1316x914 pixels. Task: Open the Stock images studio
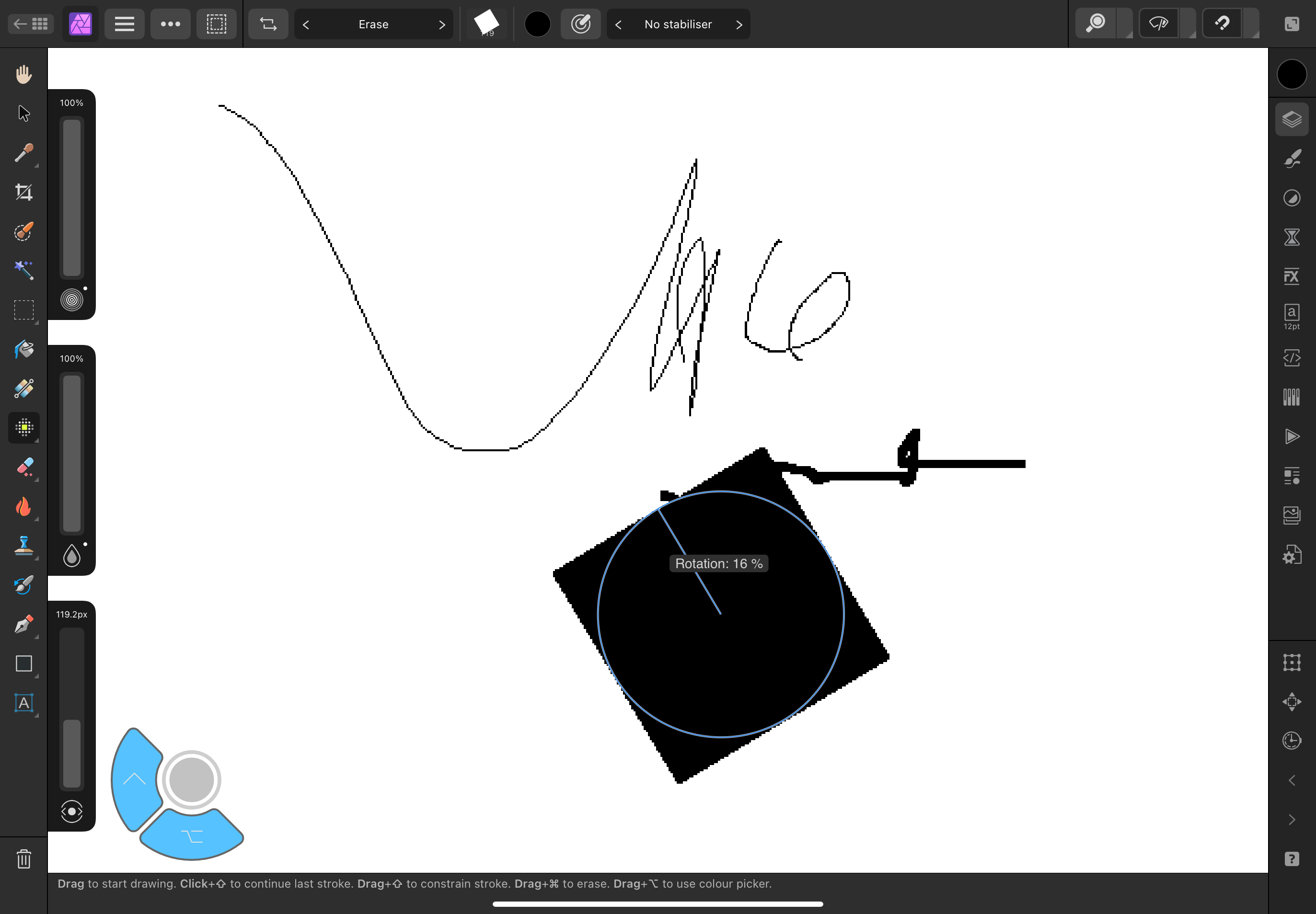point(1292,515)
